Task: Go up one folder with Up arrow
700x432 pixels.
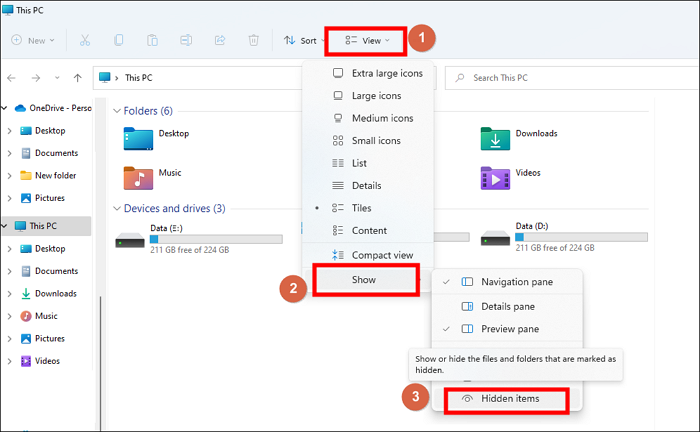Action: click(x=78, y=77)
